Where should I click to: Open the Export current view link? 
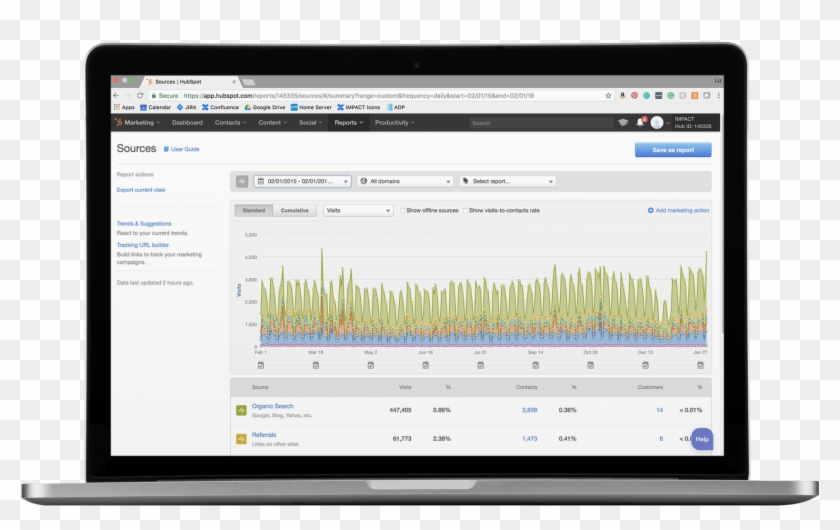click(x=141, y=190)
